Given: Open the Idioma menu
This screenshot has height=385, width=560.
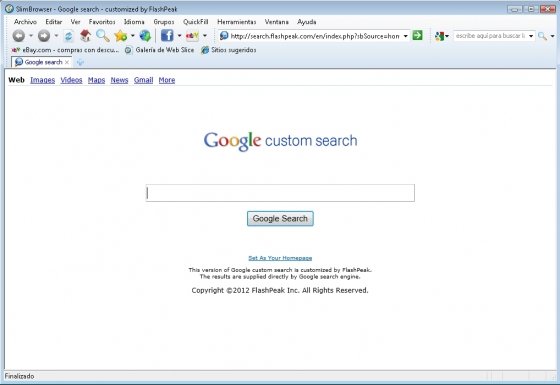Looking at the screenshot, I should click(134, 22).
